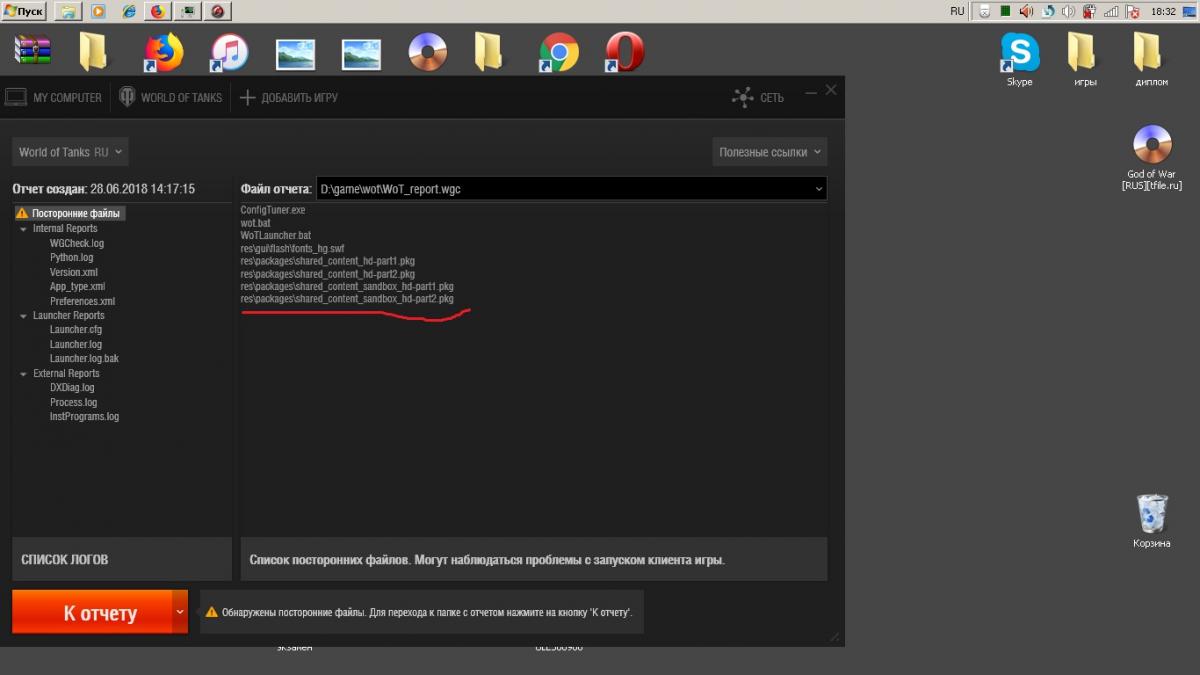Open Python.log in the log tree

pos(72,258)
